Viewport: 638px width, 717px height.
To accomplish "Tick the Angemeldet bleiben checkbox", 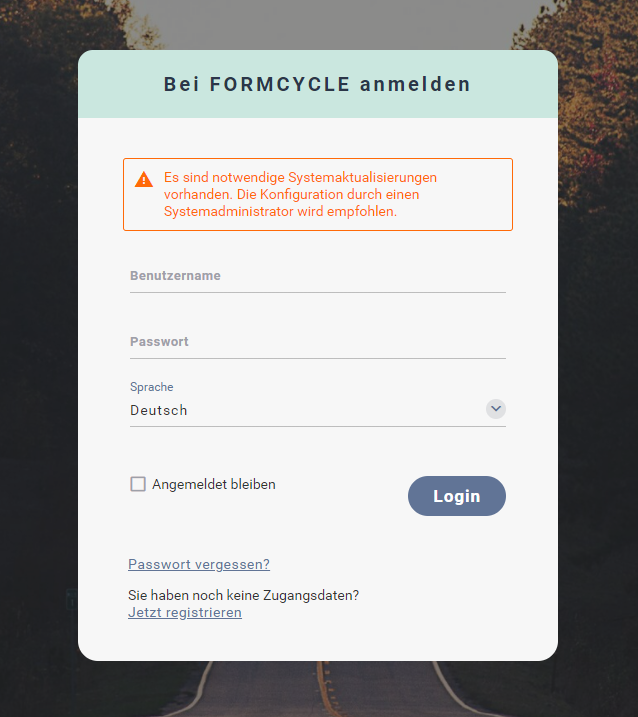I will [x=138, y=484].
